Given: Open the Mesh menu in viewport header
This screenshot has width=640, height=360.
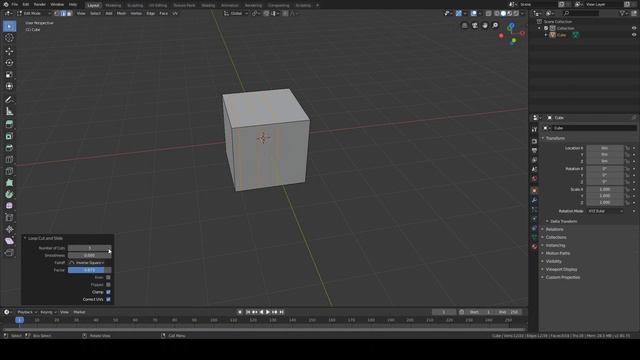Looking at the screenshot, I should pyautogui.click(x=121, y=13).
